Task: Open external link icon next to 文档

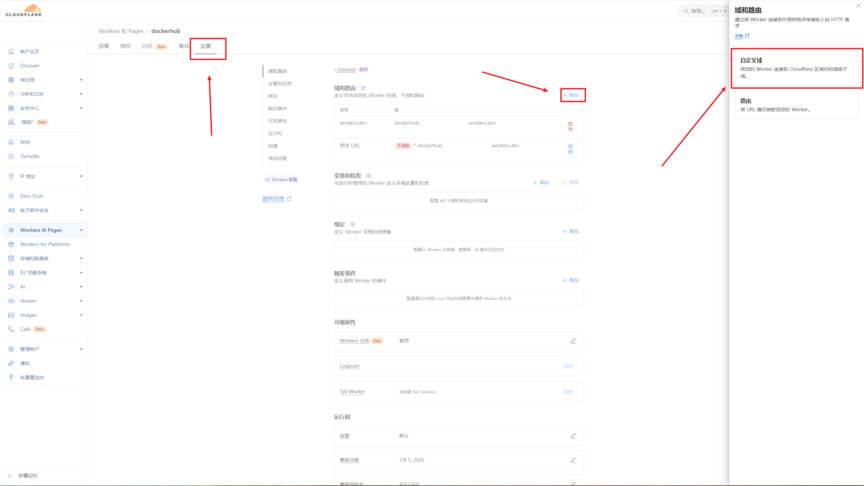Action: pyautogui.click(x=747, y=36)
